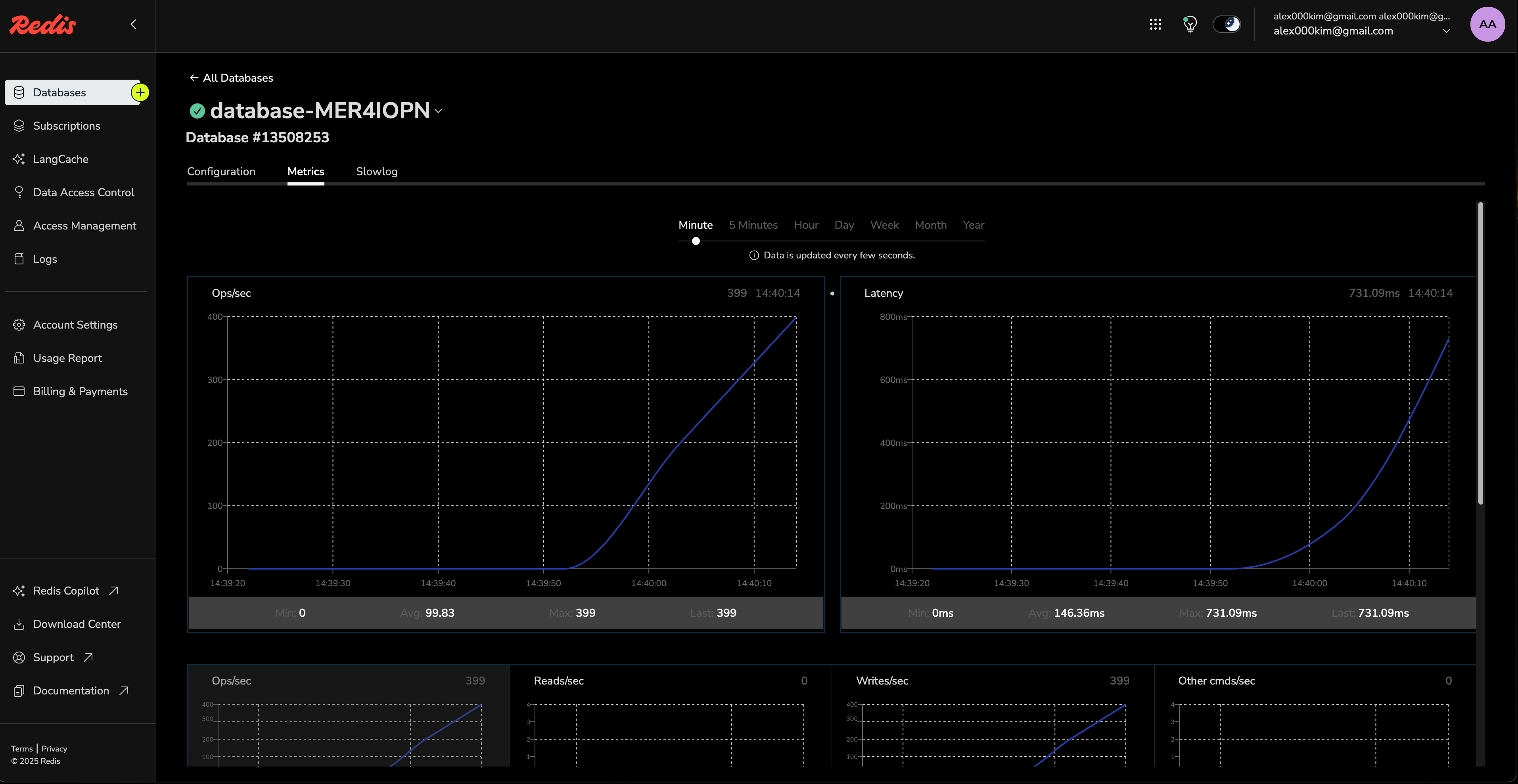Open the Privacy link

(54, 749)
